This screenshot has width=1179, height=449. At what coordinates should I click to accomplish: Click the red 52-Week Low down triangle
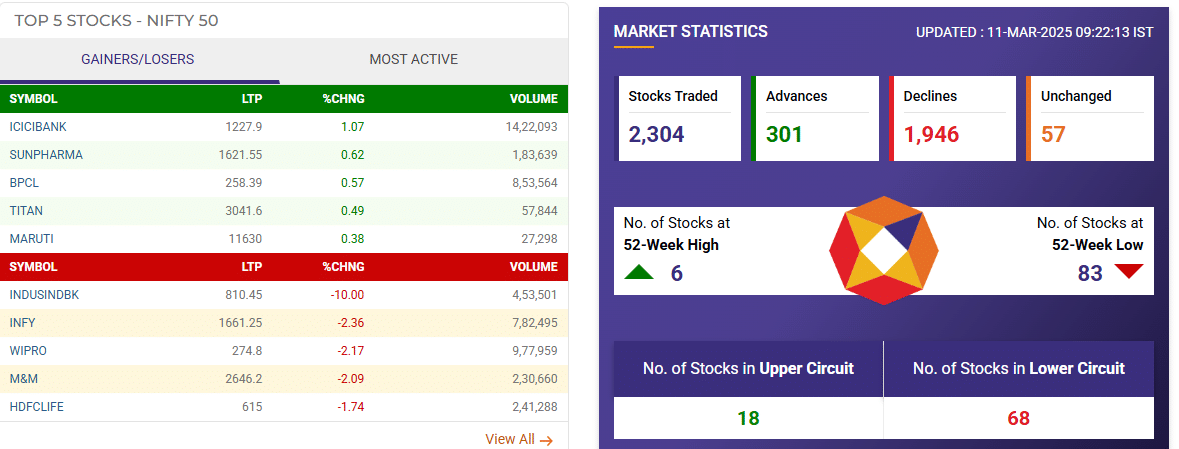(1129, 272)
